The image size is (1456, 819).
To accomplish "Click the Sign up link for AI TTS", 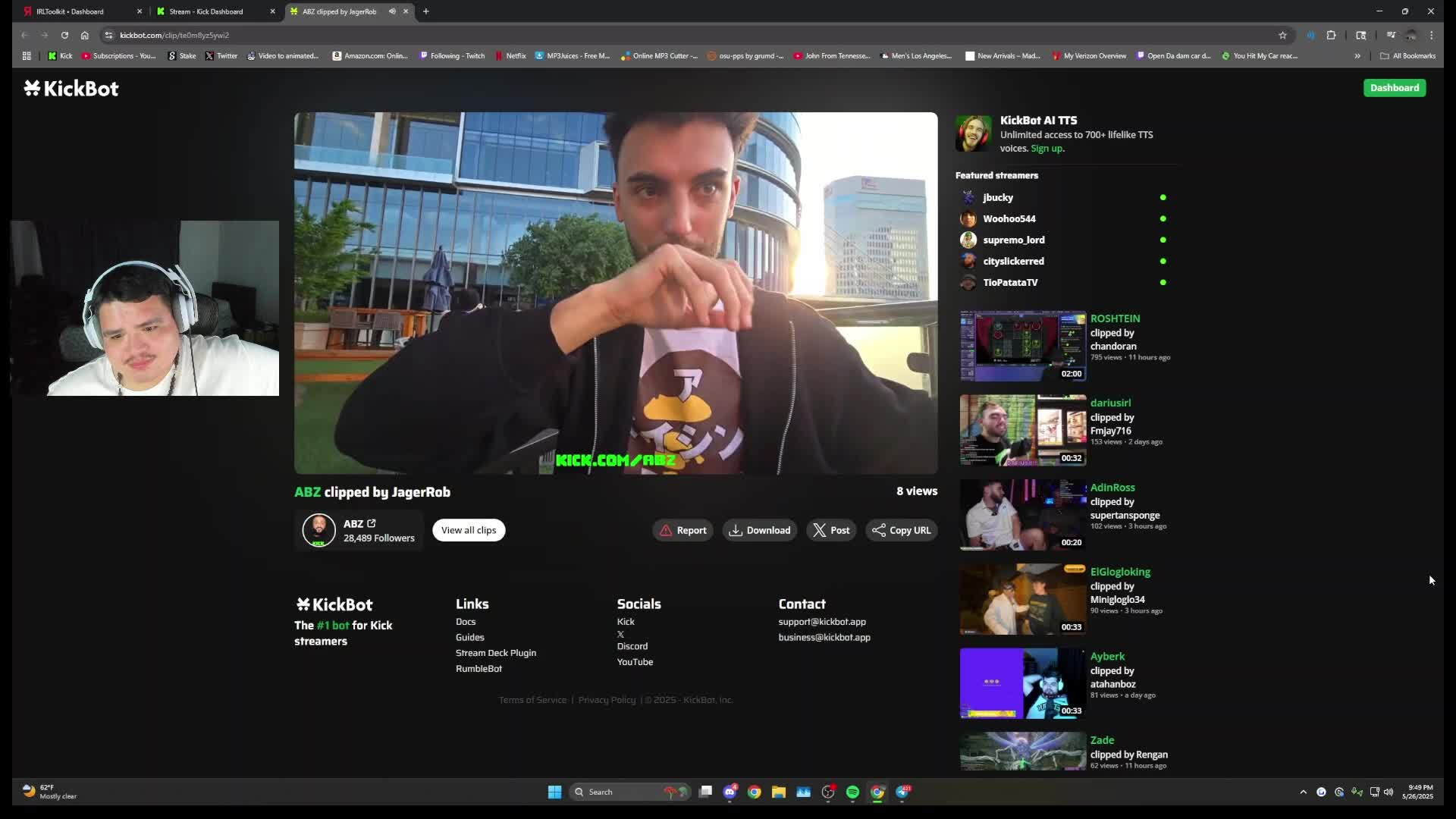I will click(x=1047, y=149).
